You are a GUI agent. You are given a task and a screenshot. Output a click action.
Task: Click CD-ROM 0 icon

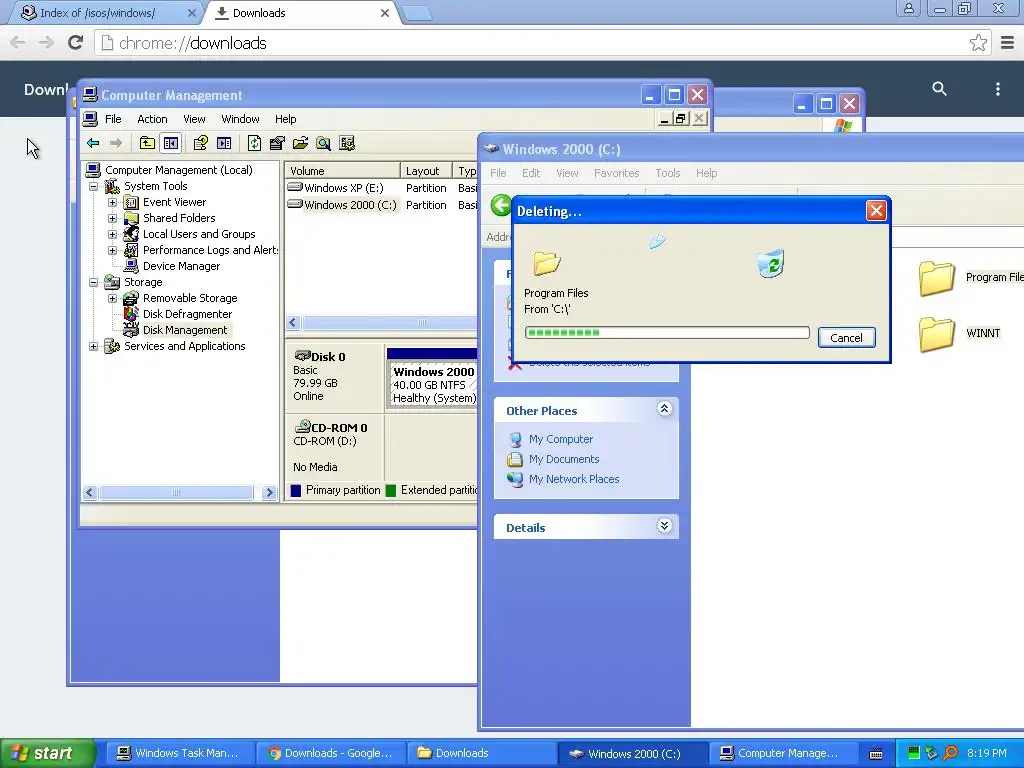click(302, 427)
